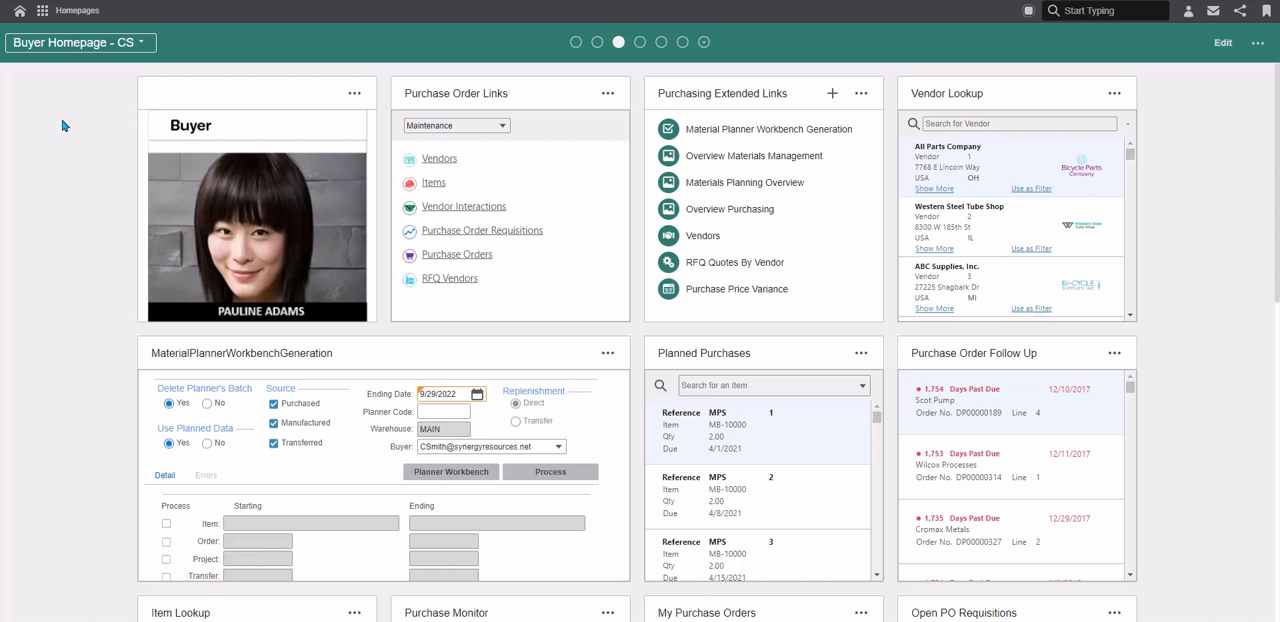
Task: Uncheck the Purchased source checkbox
Action: (273, 404)
